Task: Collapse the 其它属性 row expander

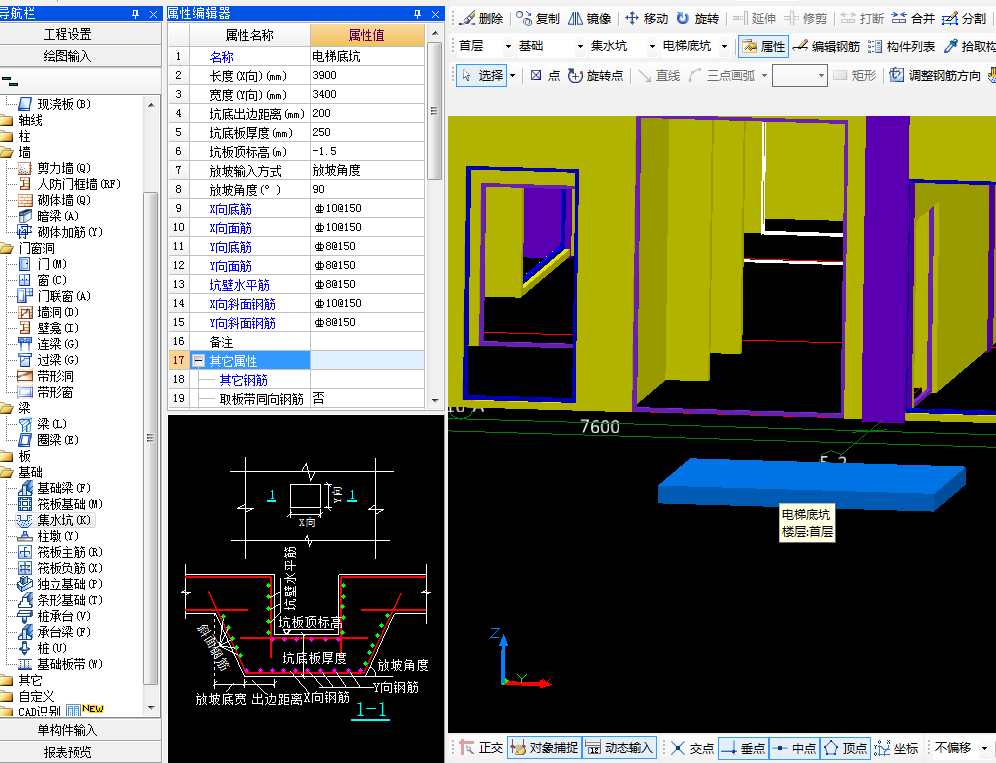Action: [198, 361]
